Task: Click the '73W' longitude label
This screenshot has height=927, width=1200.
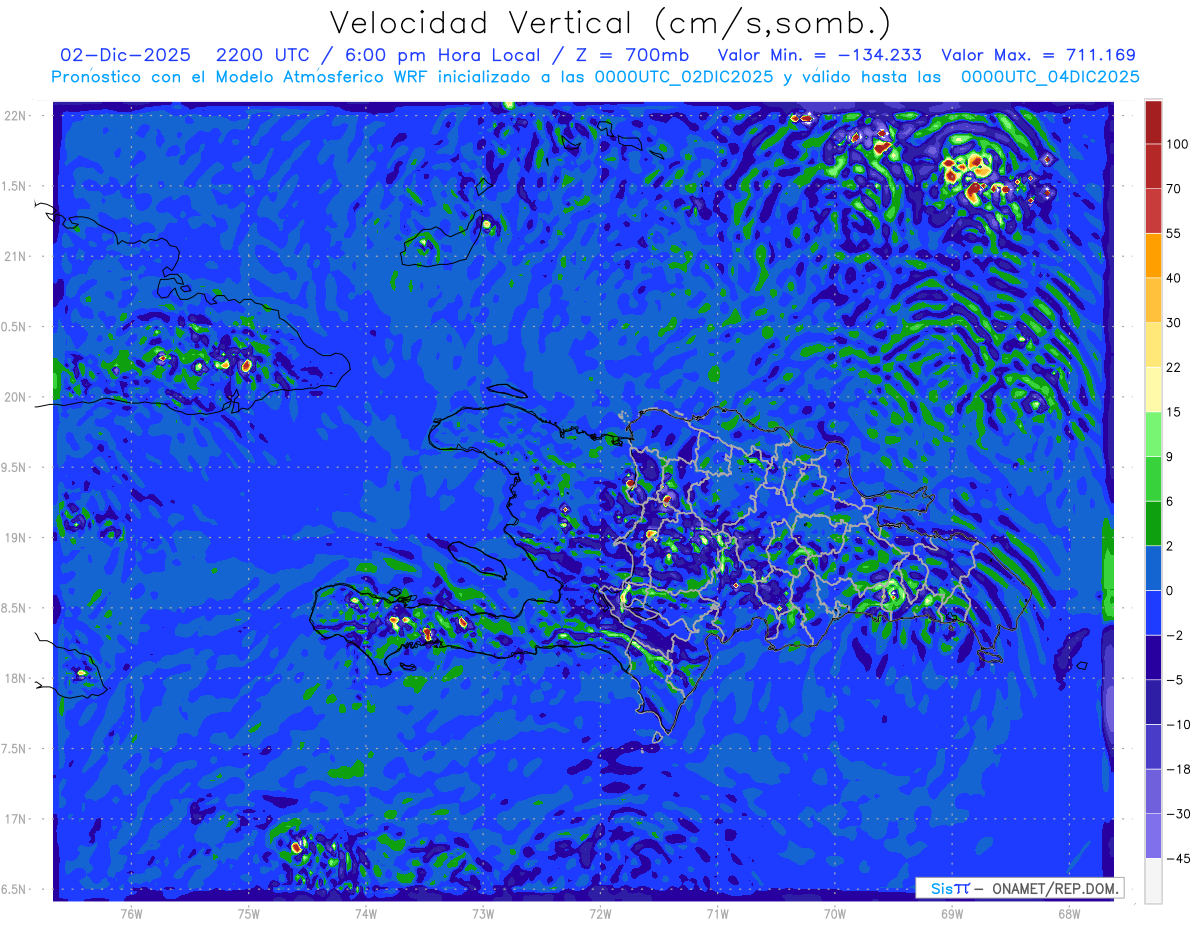Action: tap(483, 913)
